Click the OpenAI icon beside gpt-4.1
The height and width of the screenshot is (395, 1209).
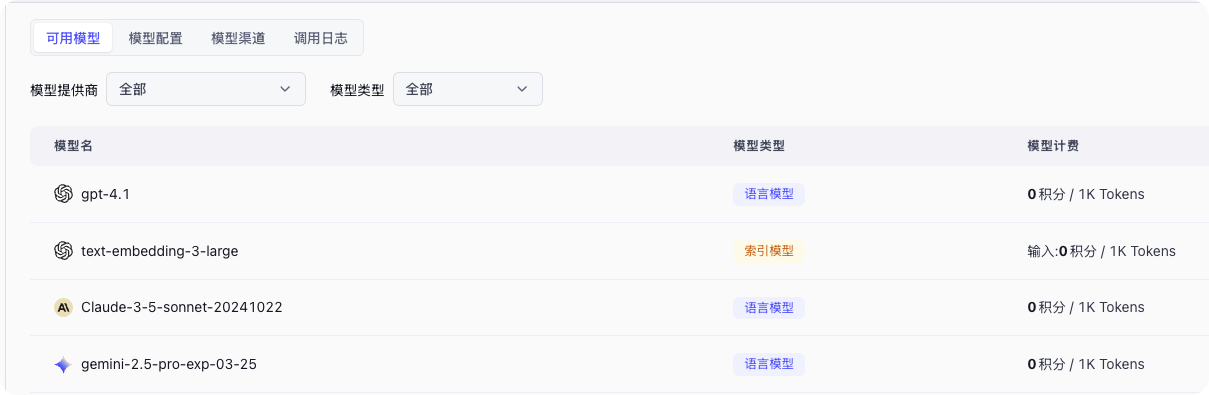click(x=63, y=194)
